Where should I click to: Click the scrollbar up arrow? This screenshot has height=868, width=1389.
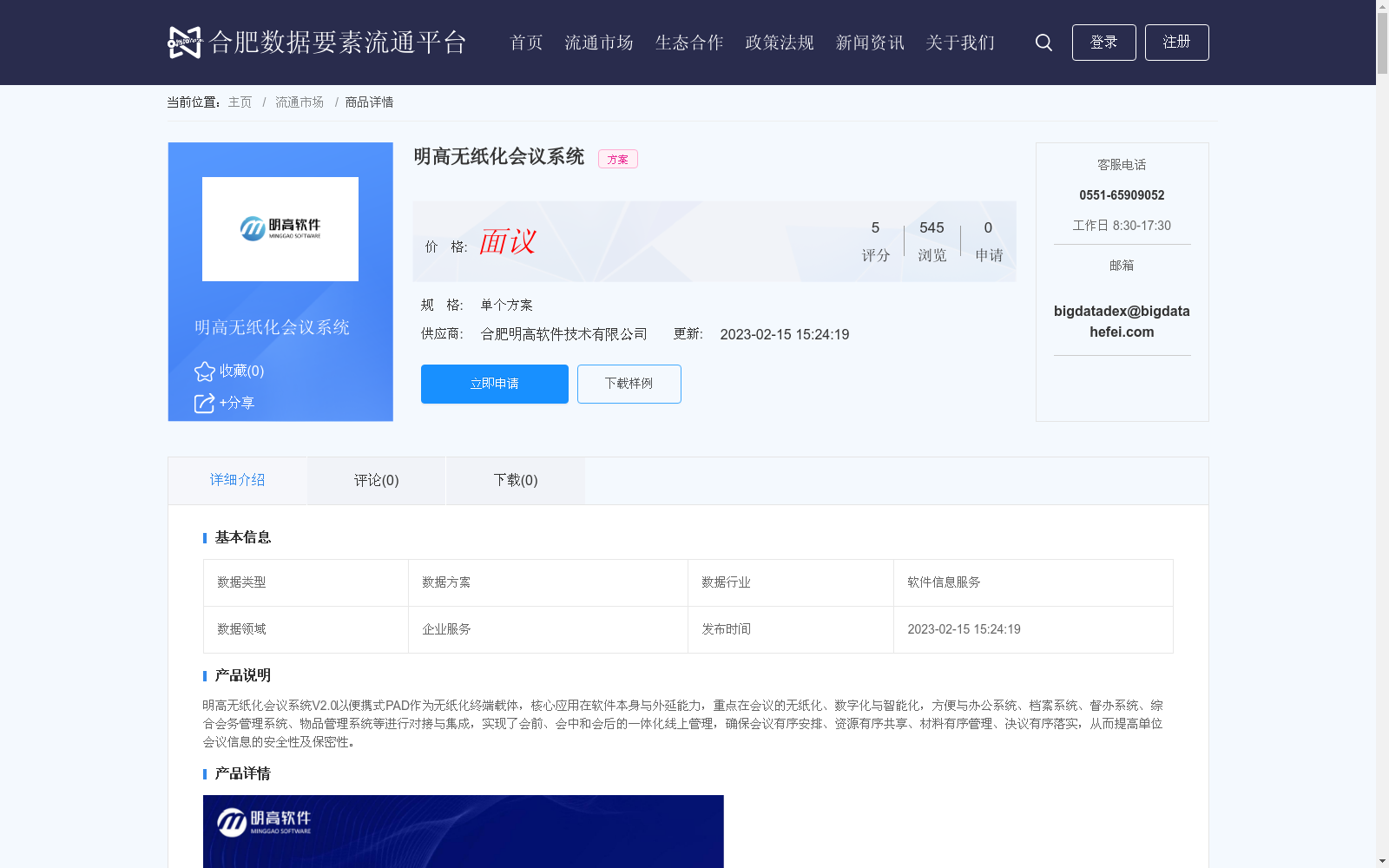(1382, 6)
